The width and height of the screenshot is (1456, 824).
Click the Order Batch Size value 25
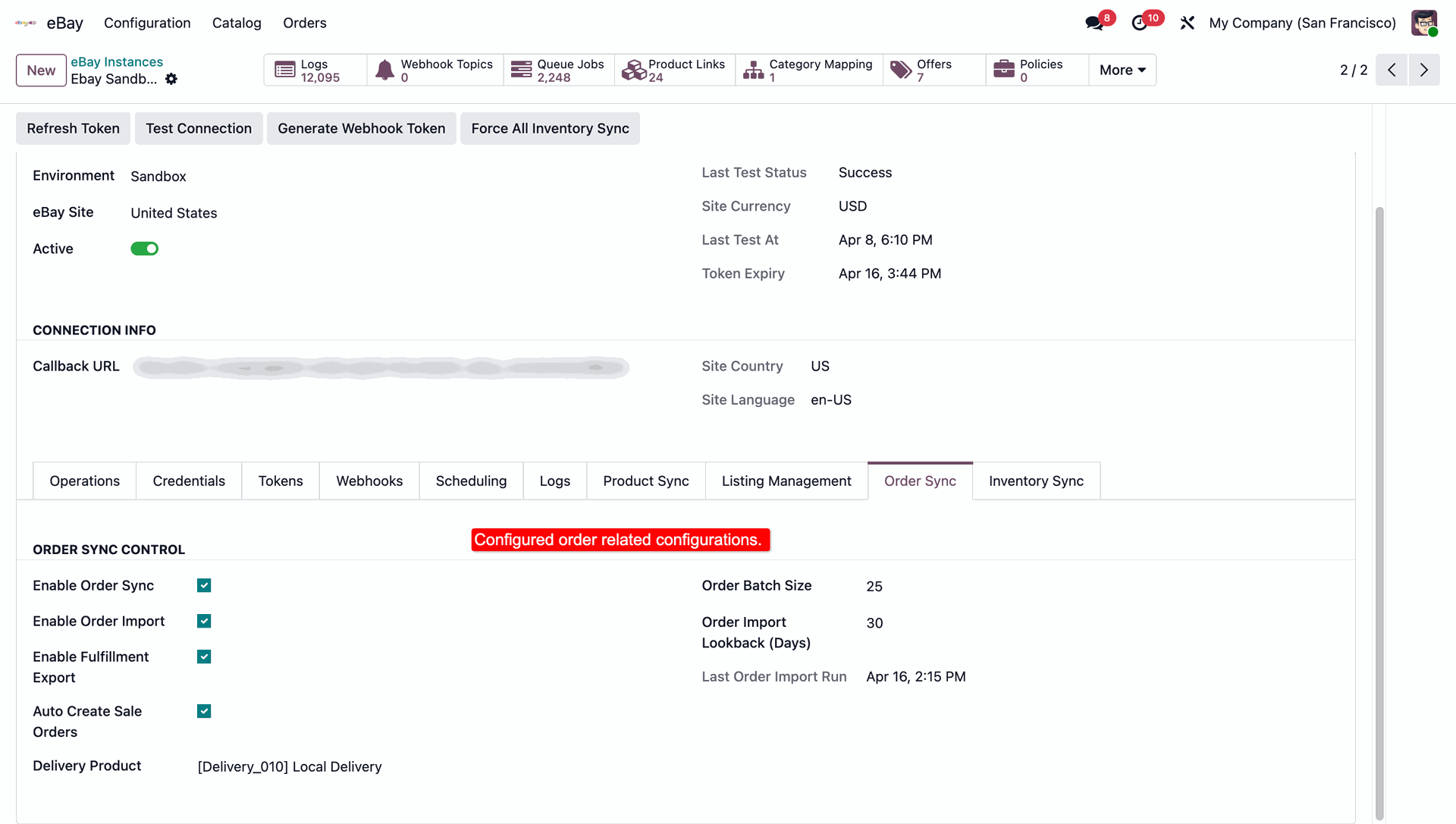coord(874,586)
